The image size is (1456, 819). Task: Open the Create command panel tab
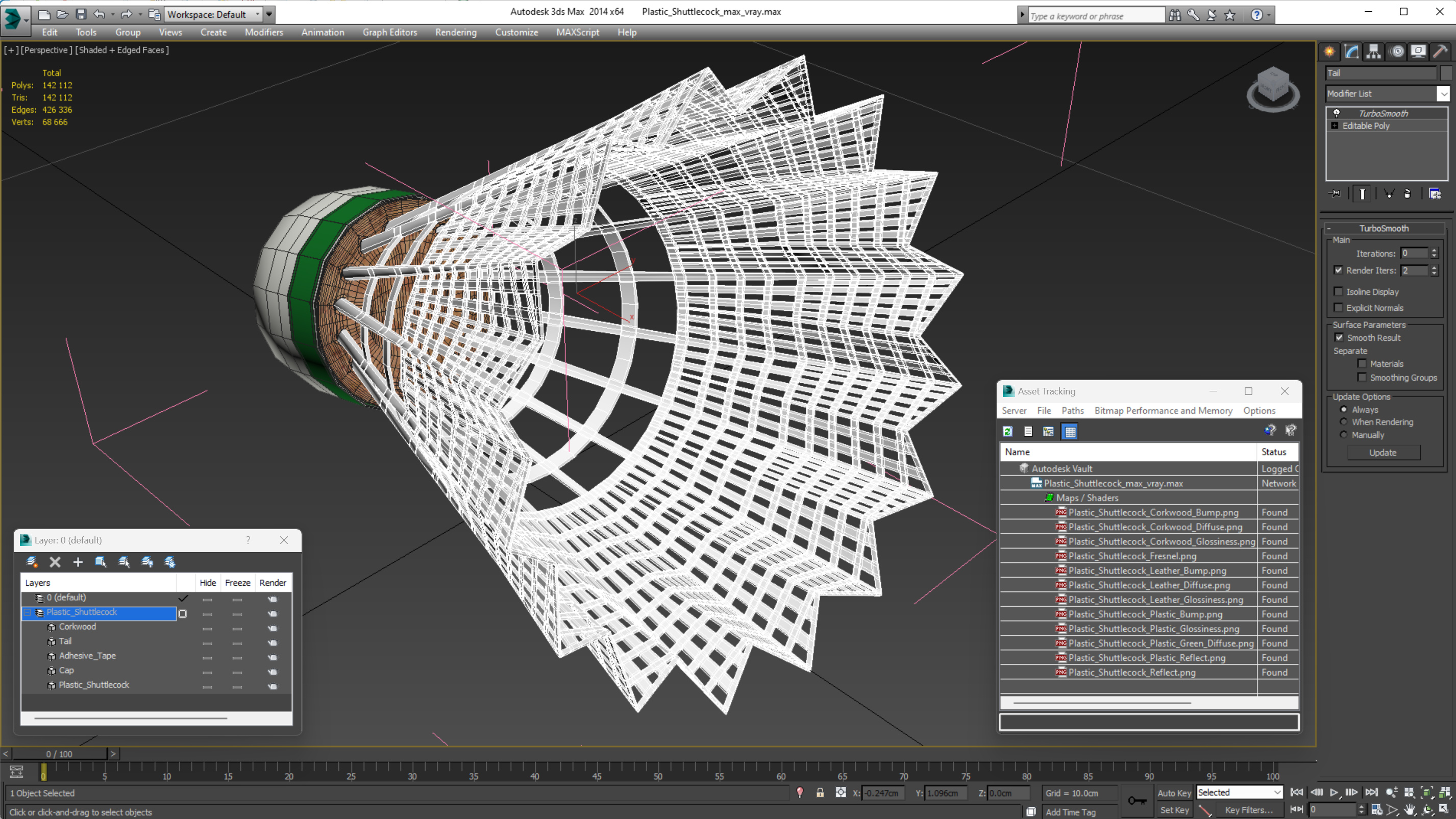(1329, 52)
